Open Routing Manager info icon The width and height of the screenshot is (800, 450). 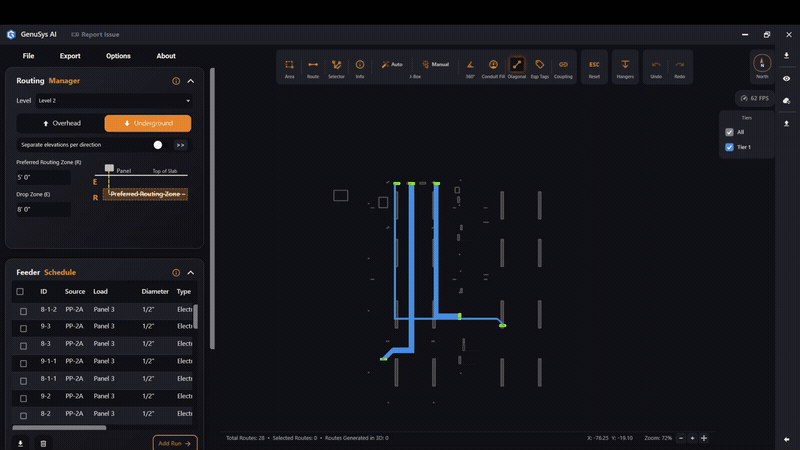[176, 81]
